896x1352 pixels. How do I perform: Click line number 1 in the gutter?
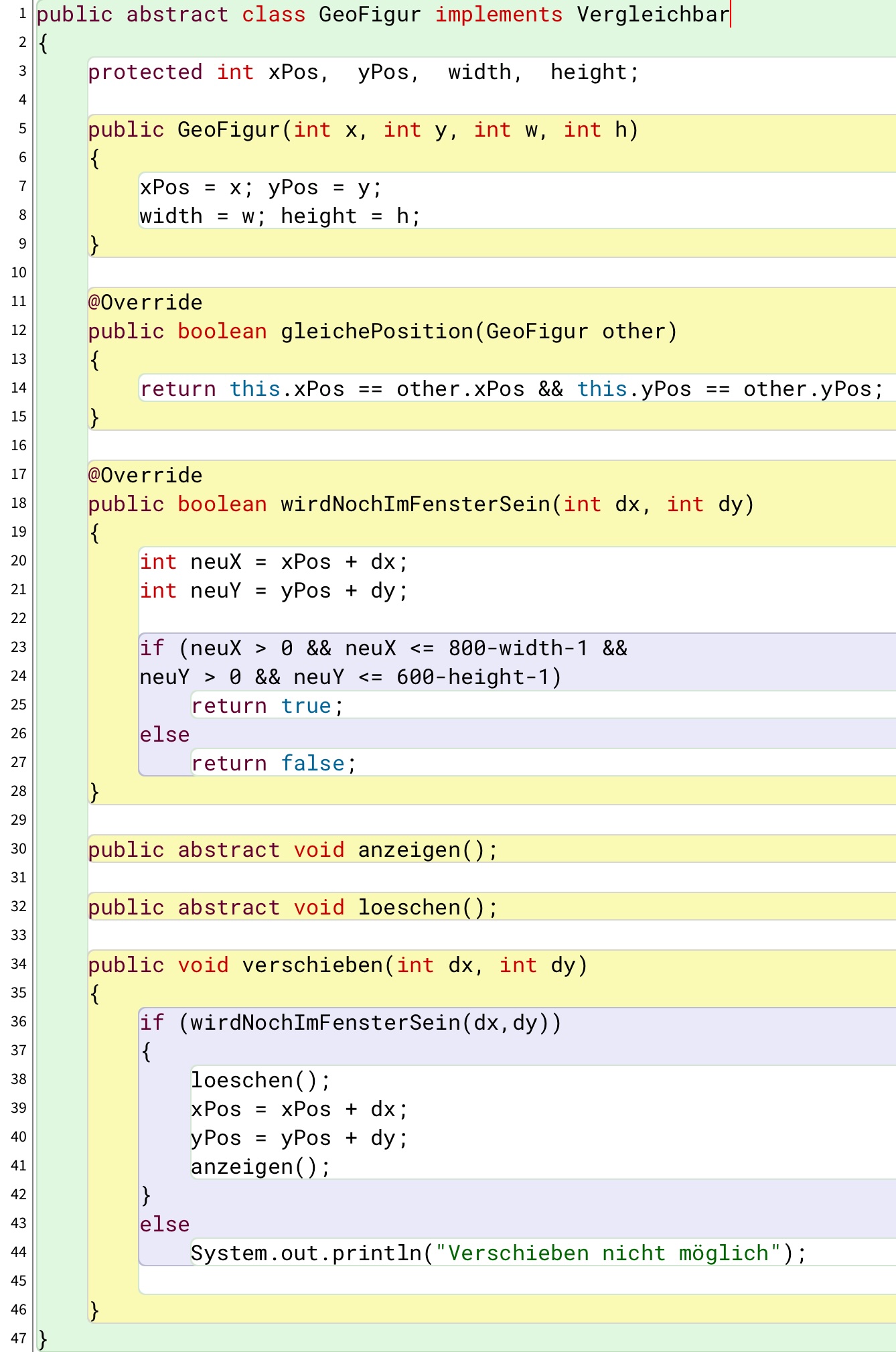(22, 13)
